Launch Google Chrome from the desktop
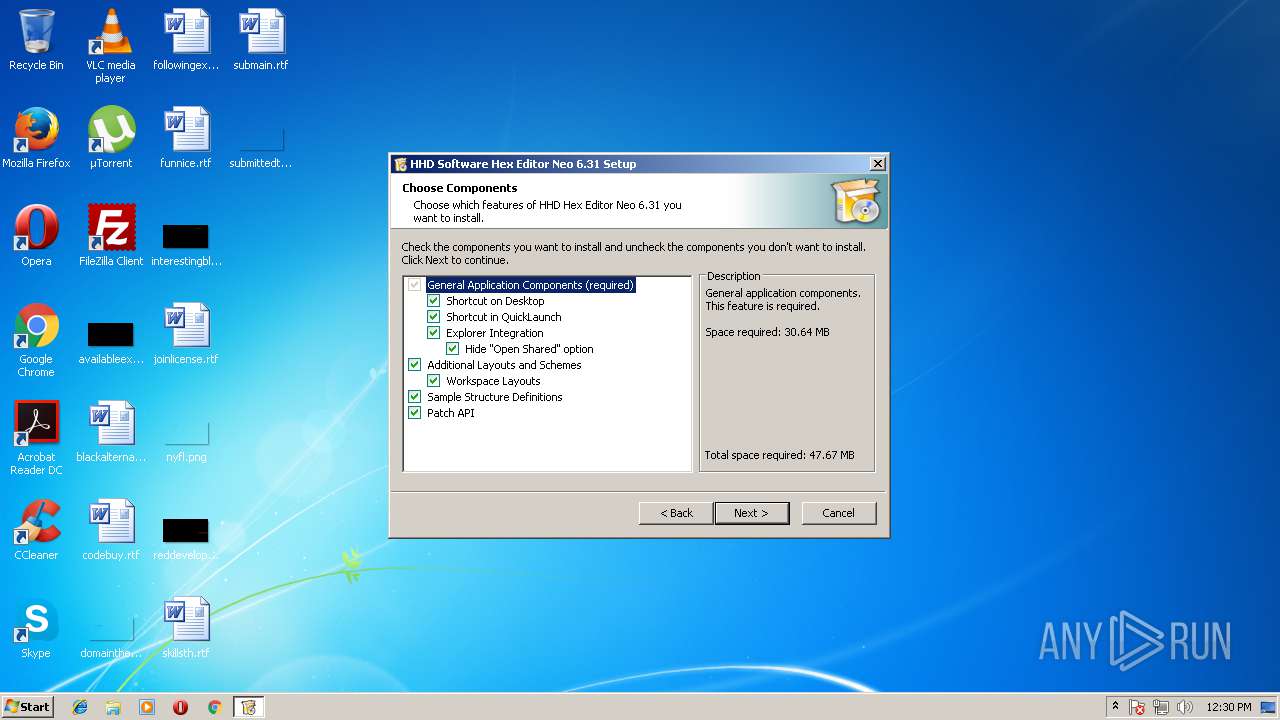Screen dimensions: 1280x720 tap(36, 340)
